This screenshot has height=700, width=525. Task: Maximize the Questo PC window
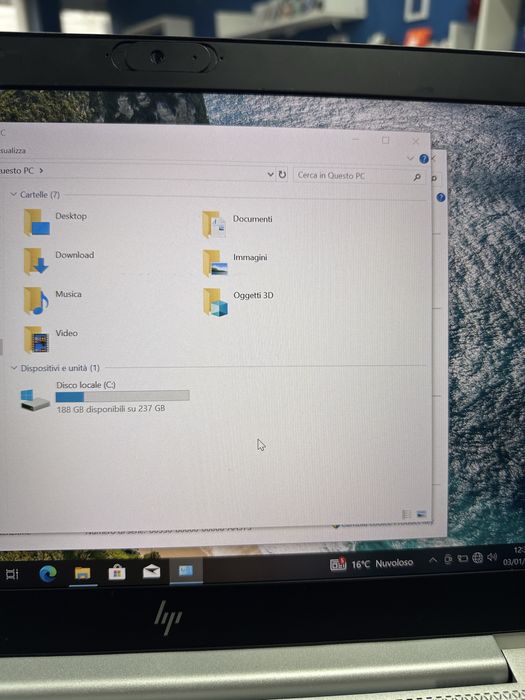[x=386, y=140]
